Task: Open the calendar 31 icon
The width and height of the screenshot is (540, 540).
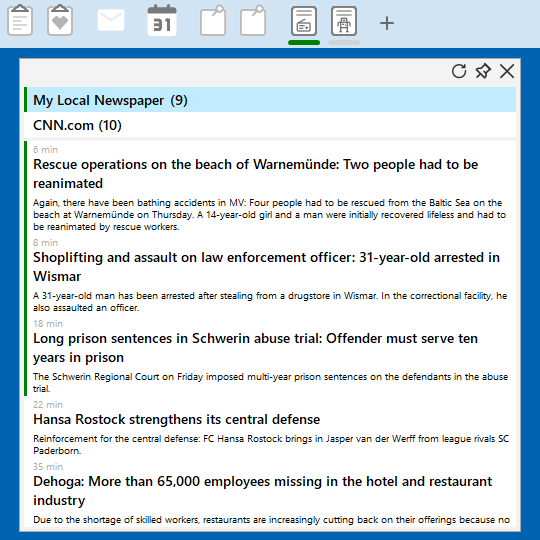Action: 162,21
